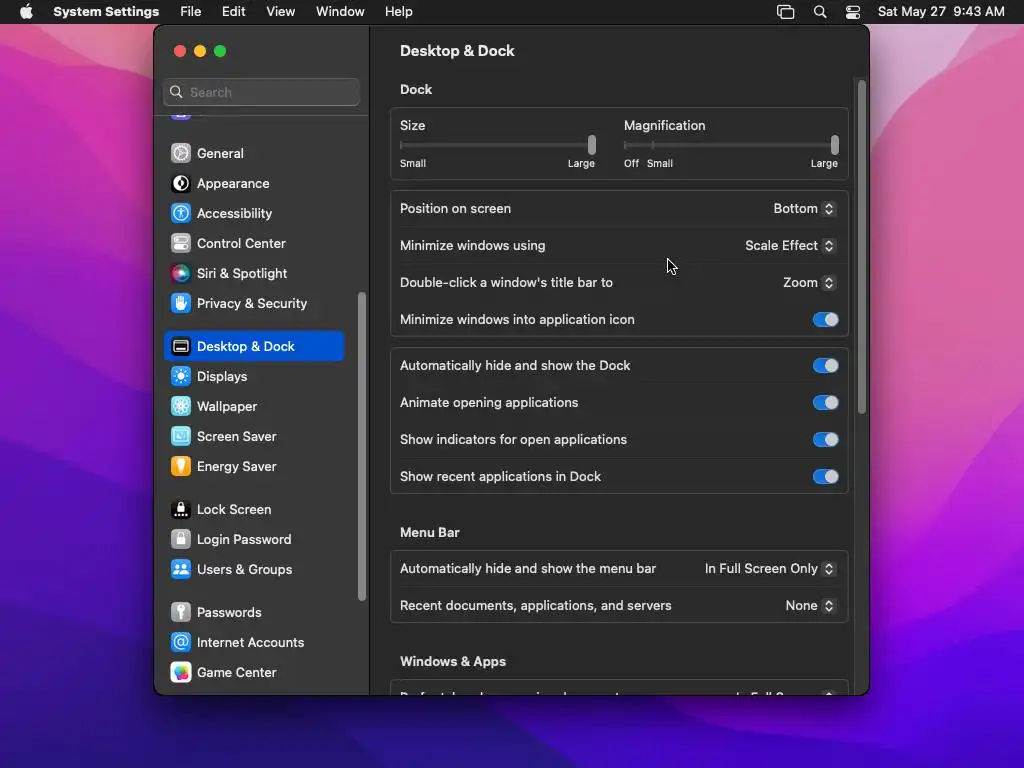Select Displays in the sidebar

(x=254, y=376)
